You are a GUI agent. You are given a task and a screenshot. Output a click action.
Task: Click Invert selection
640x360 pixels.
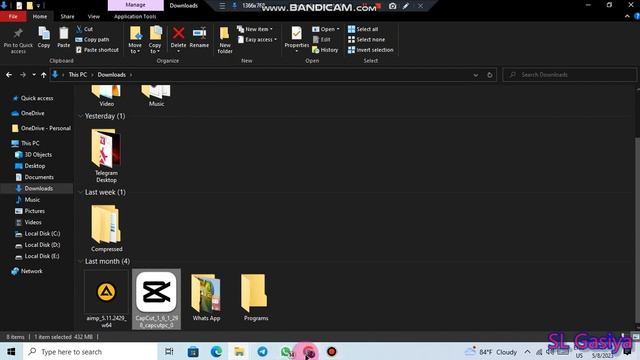371,50
